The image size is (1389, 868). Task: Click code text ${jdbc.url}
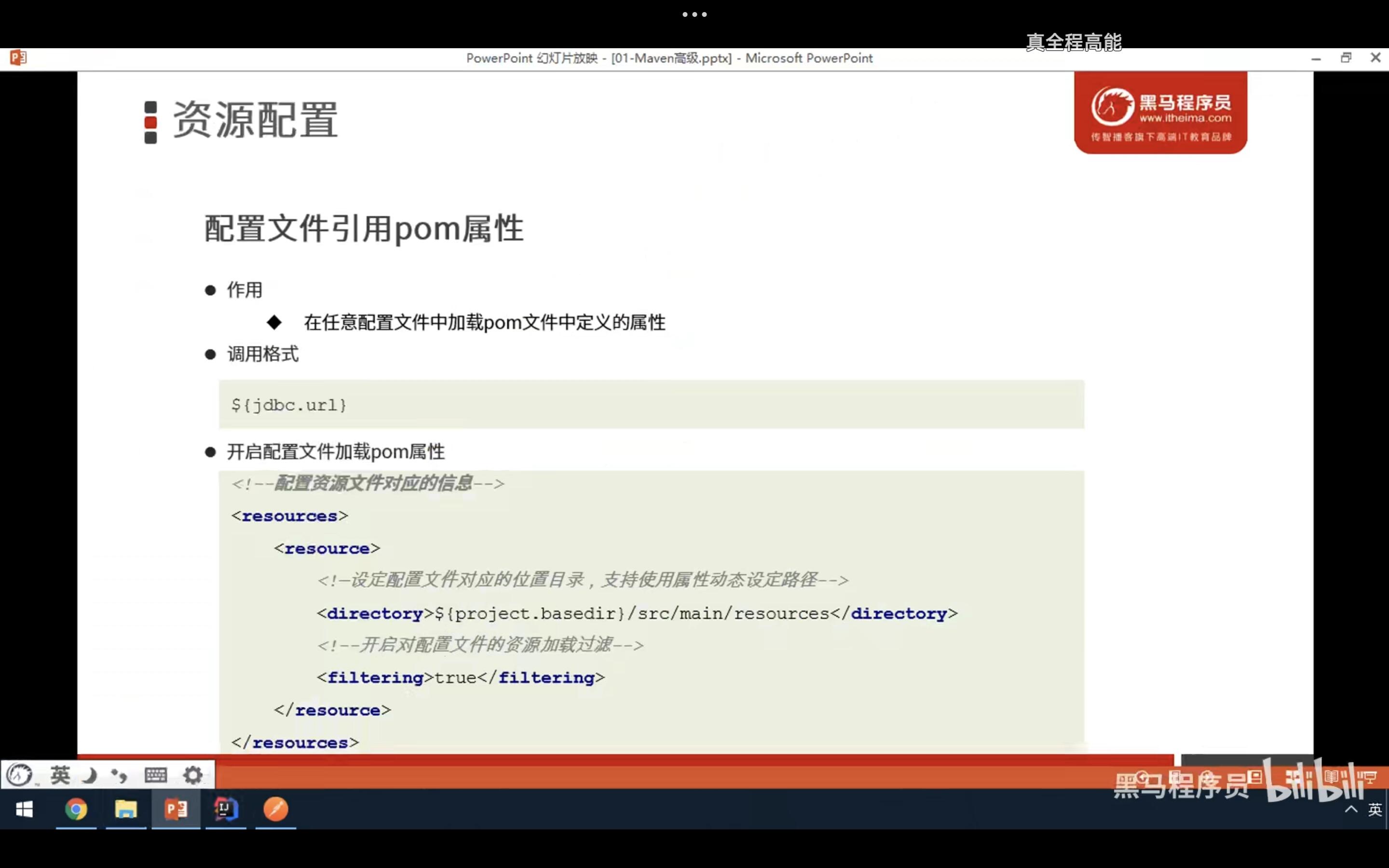coord(289,405)
